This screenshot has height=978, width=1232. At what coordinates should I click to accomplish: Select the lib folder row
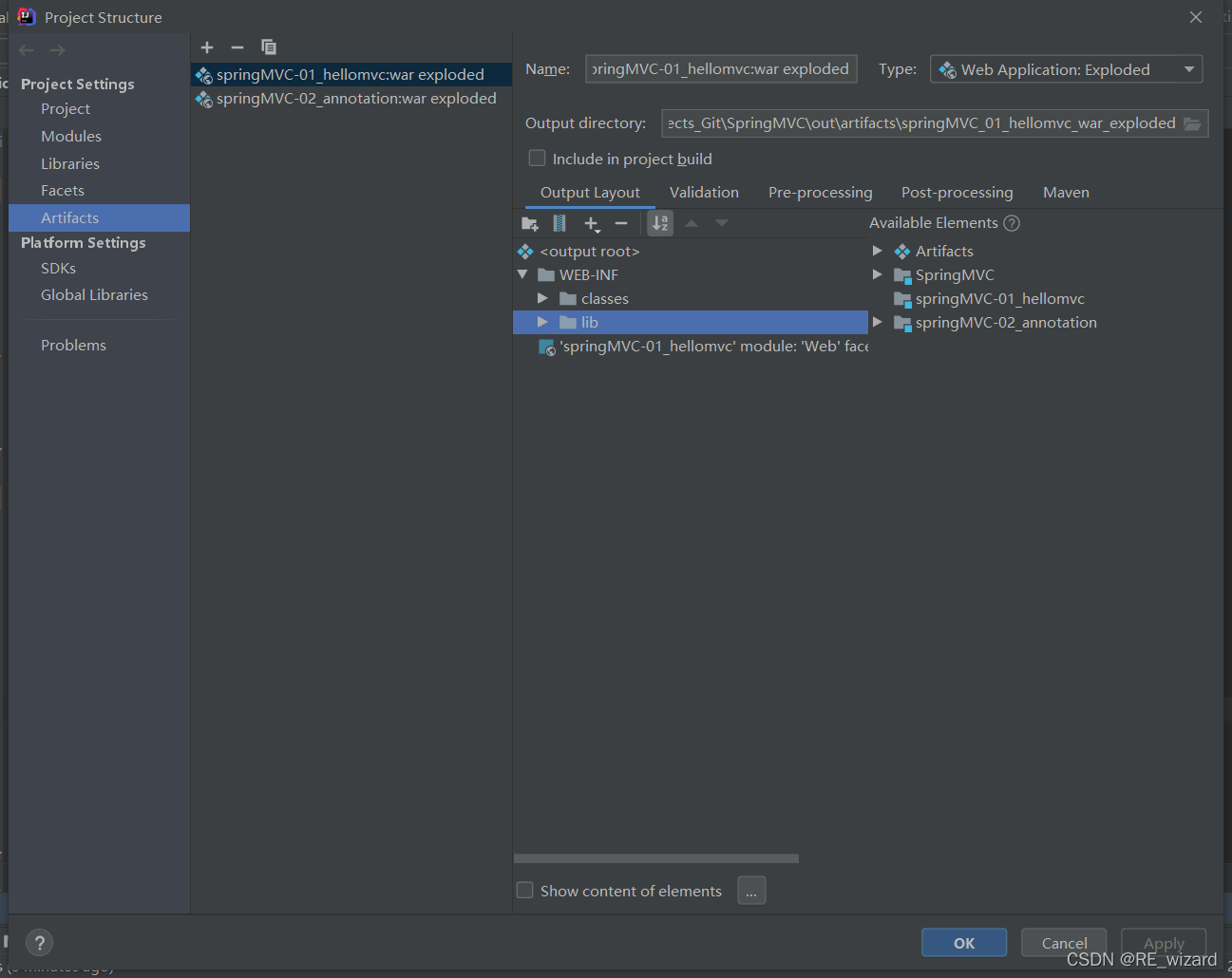tap(691, 322)
